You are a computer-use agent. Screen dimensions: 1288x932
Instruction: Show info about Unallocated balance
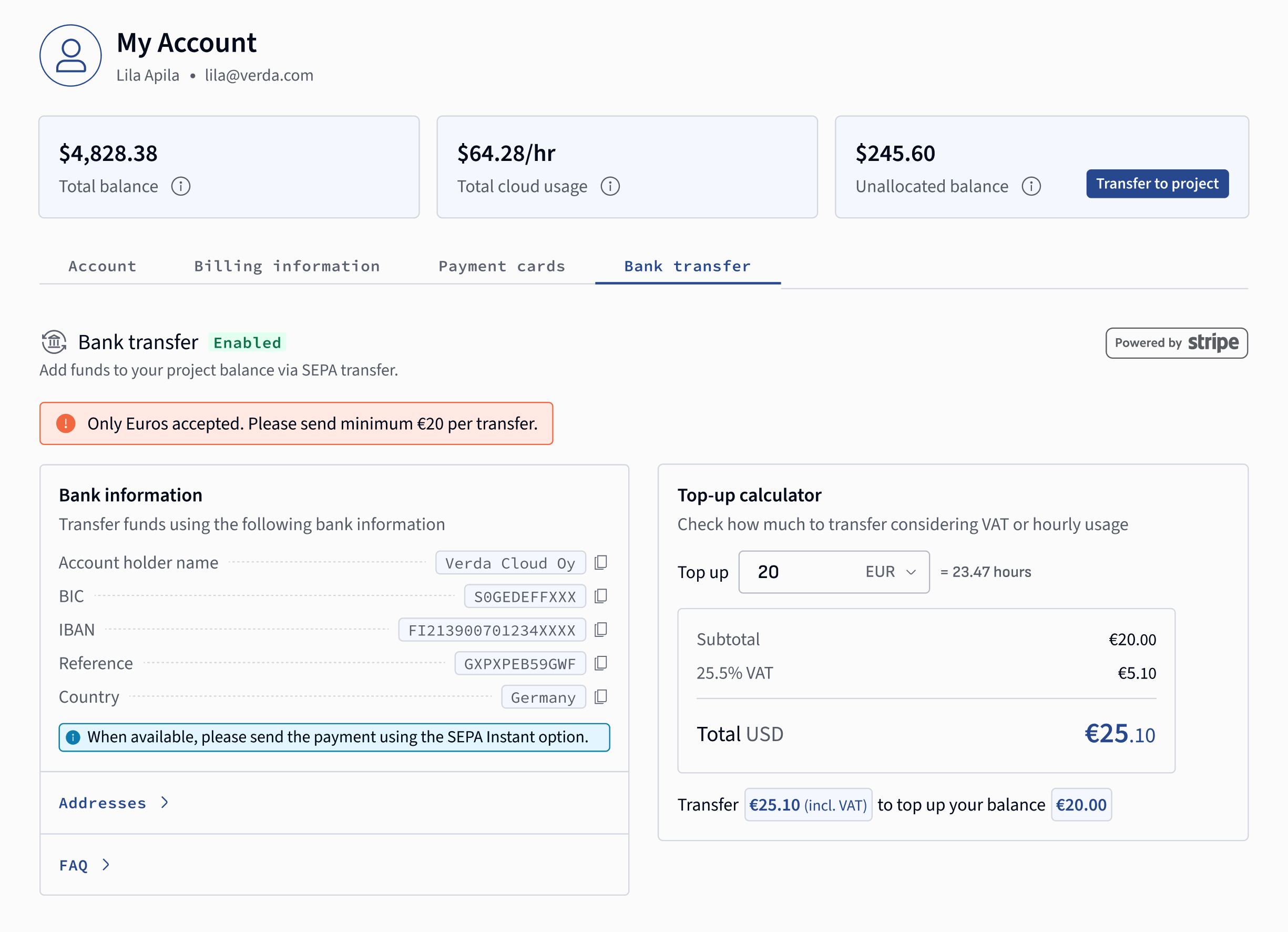pos(1031,186)
